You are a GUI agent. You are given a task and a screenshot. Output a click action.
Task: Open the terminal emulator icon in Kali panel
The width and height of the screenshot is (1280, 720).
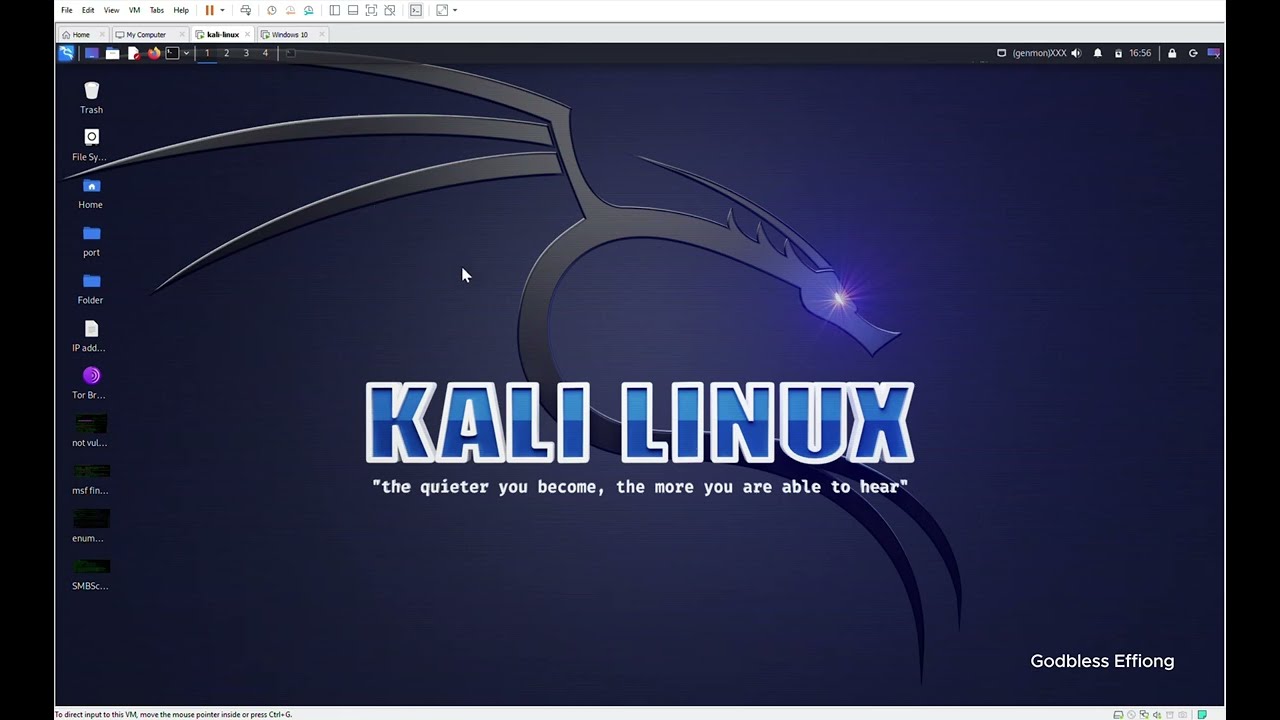coord(172,53)
